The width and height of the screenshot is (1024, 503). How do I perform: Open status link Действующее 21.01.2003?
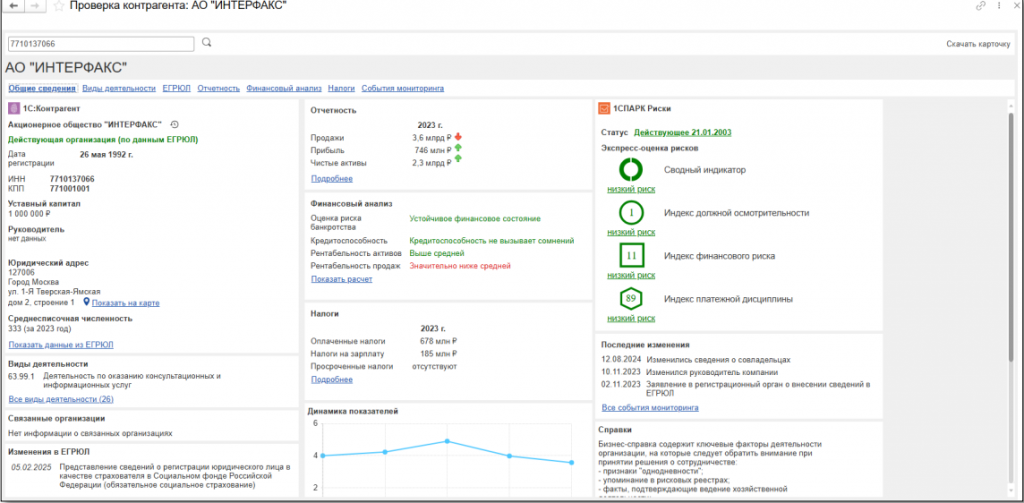tap(683, 133)
